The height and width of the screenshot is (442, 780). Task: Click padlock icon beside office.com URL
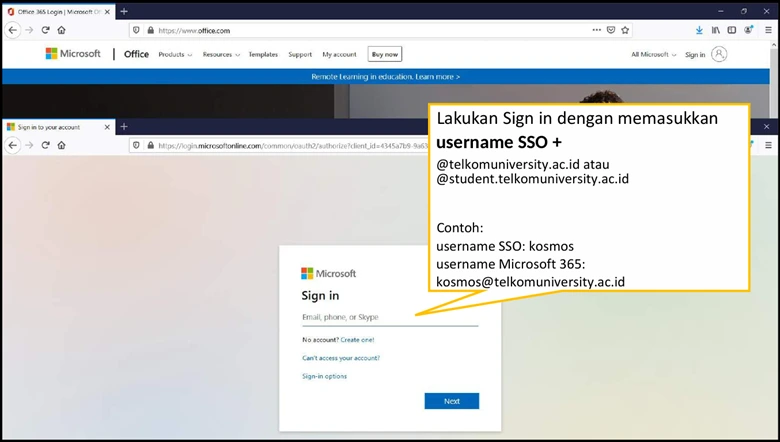coord(150,30)
